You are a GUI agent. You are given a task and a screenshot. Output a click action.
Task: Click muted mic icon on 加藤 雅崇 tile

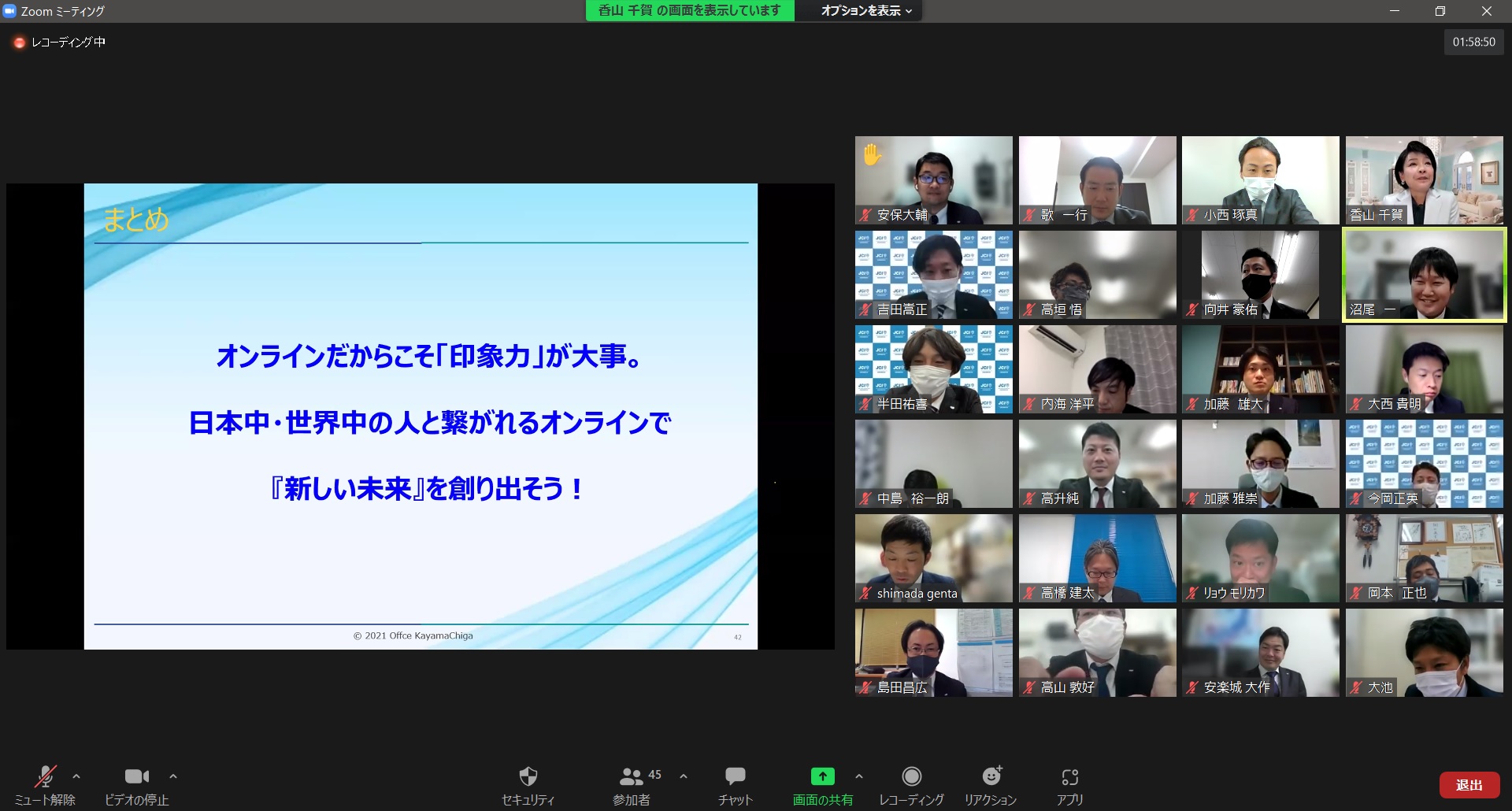click(x=1192, y=498)
